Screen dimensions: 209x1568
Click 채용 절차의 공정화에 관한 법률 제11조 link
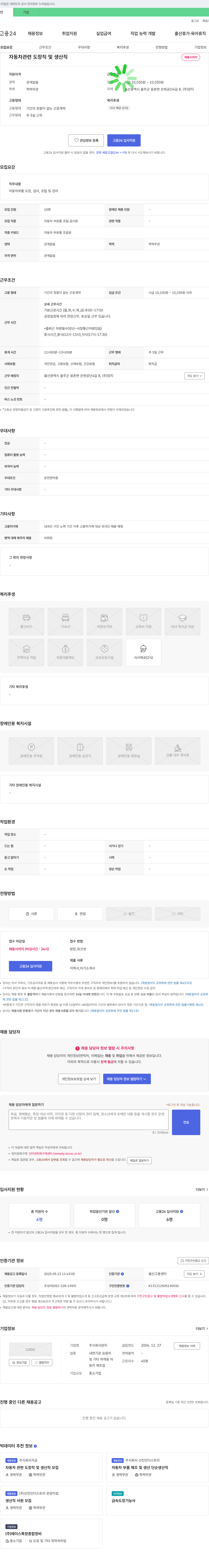click(115, 1011)
